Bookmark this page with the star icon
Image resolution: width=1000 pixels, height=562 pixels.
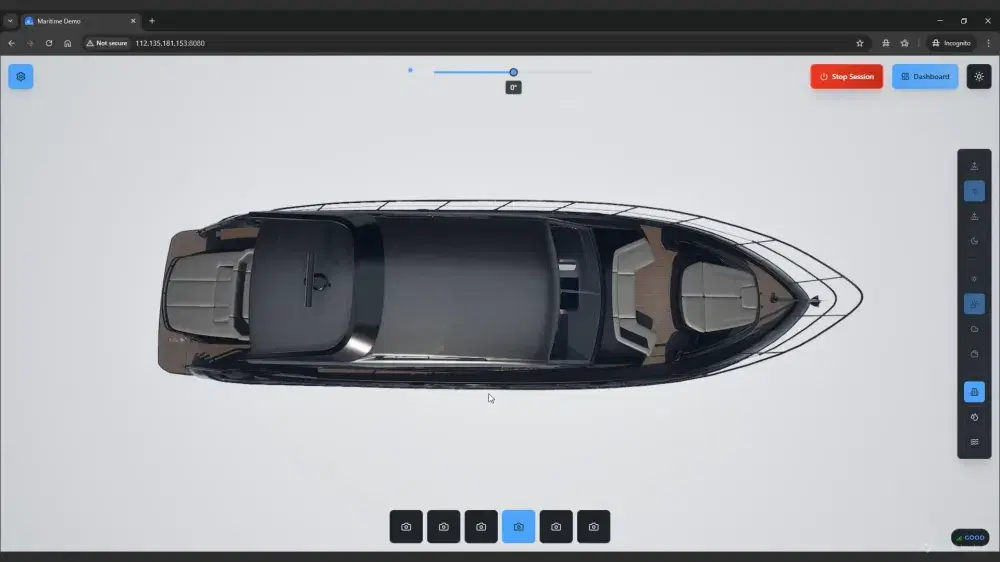click(x=860, y=43)
